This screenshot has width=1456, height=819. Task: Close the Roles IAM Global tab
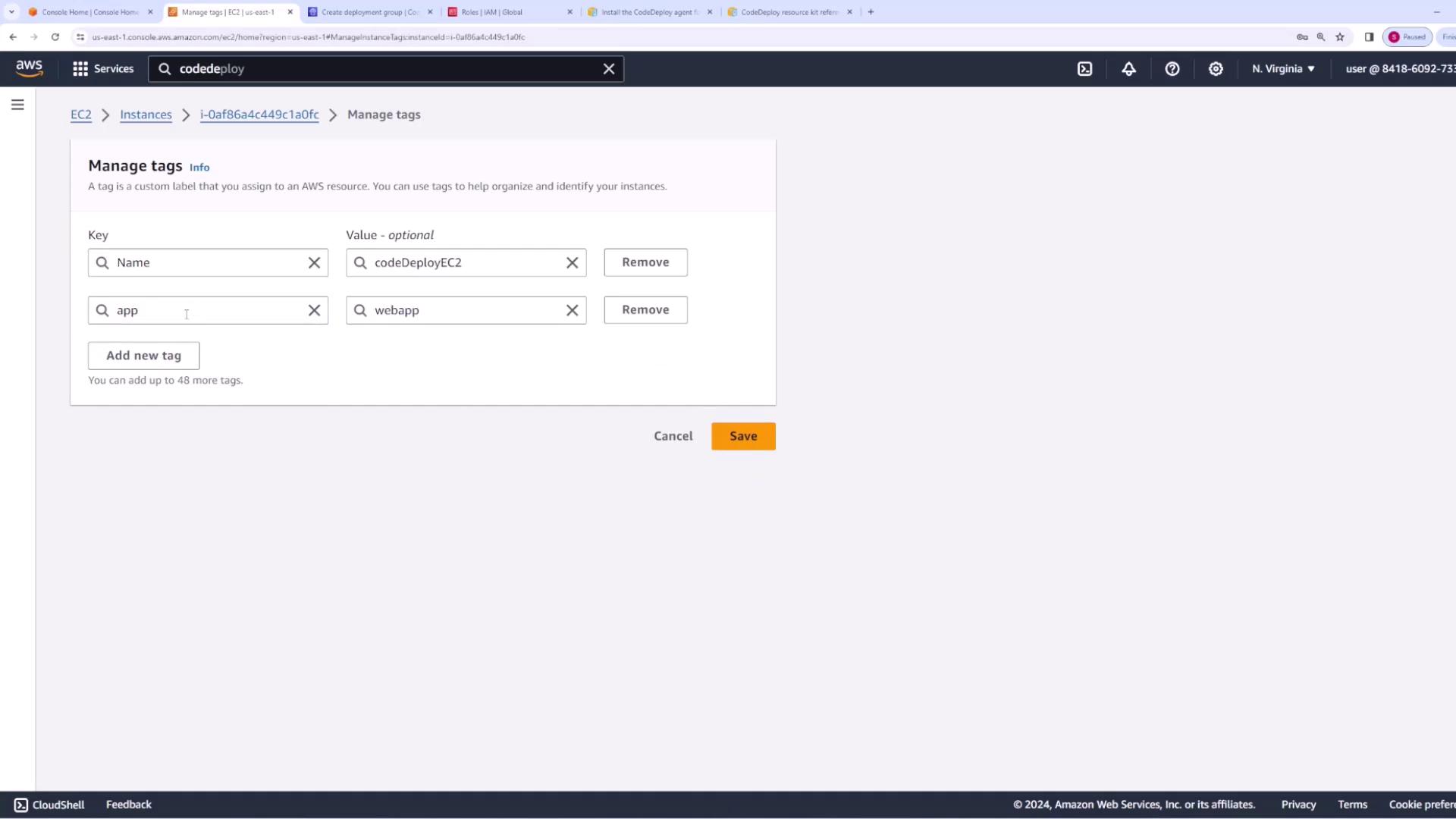point(570,12)
